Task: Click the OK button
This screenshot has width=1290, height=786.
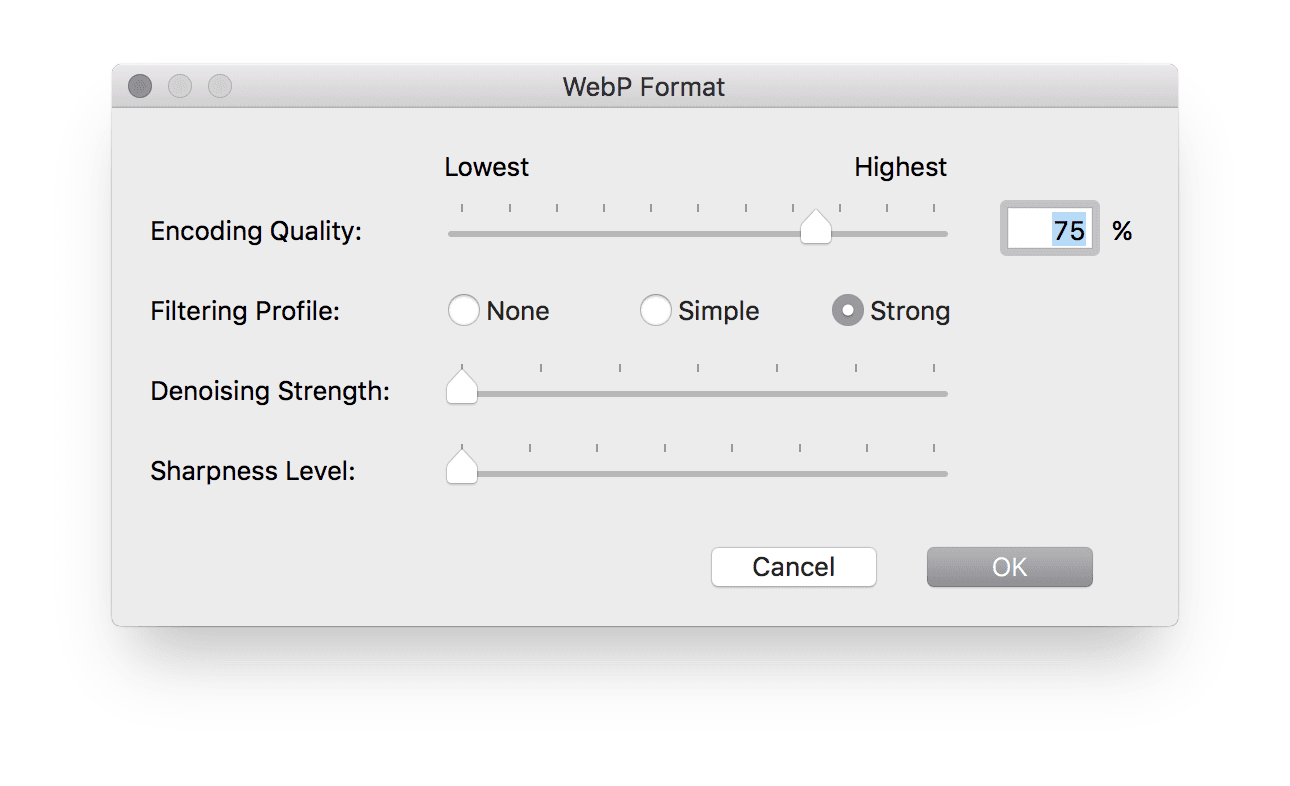Action: 1009,567
